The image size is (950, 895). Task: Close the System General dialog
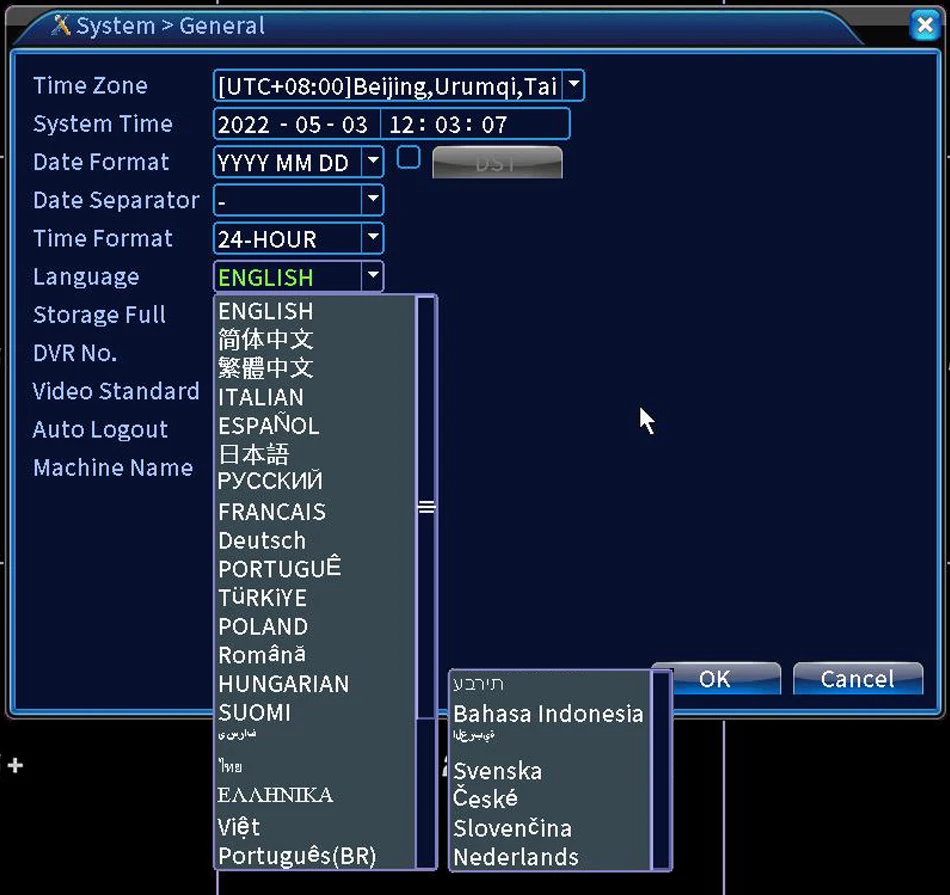(924, 26)
